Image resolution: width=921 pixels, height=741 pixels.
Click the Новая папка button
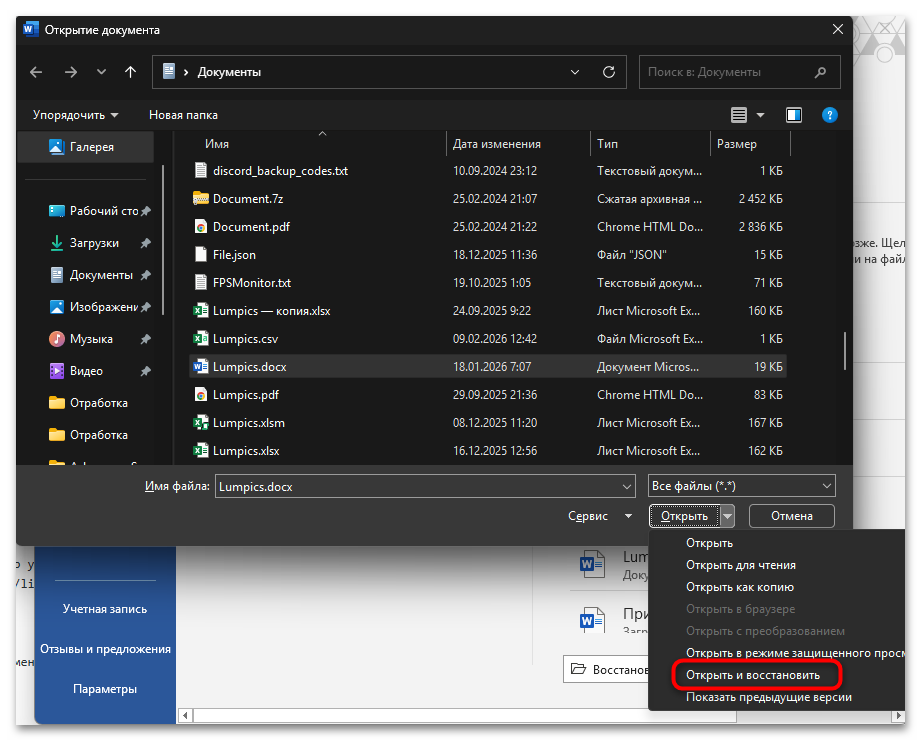point(183,115)
